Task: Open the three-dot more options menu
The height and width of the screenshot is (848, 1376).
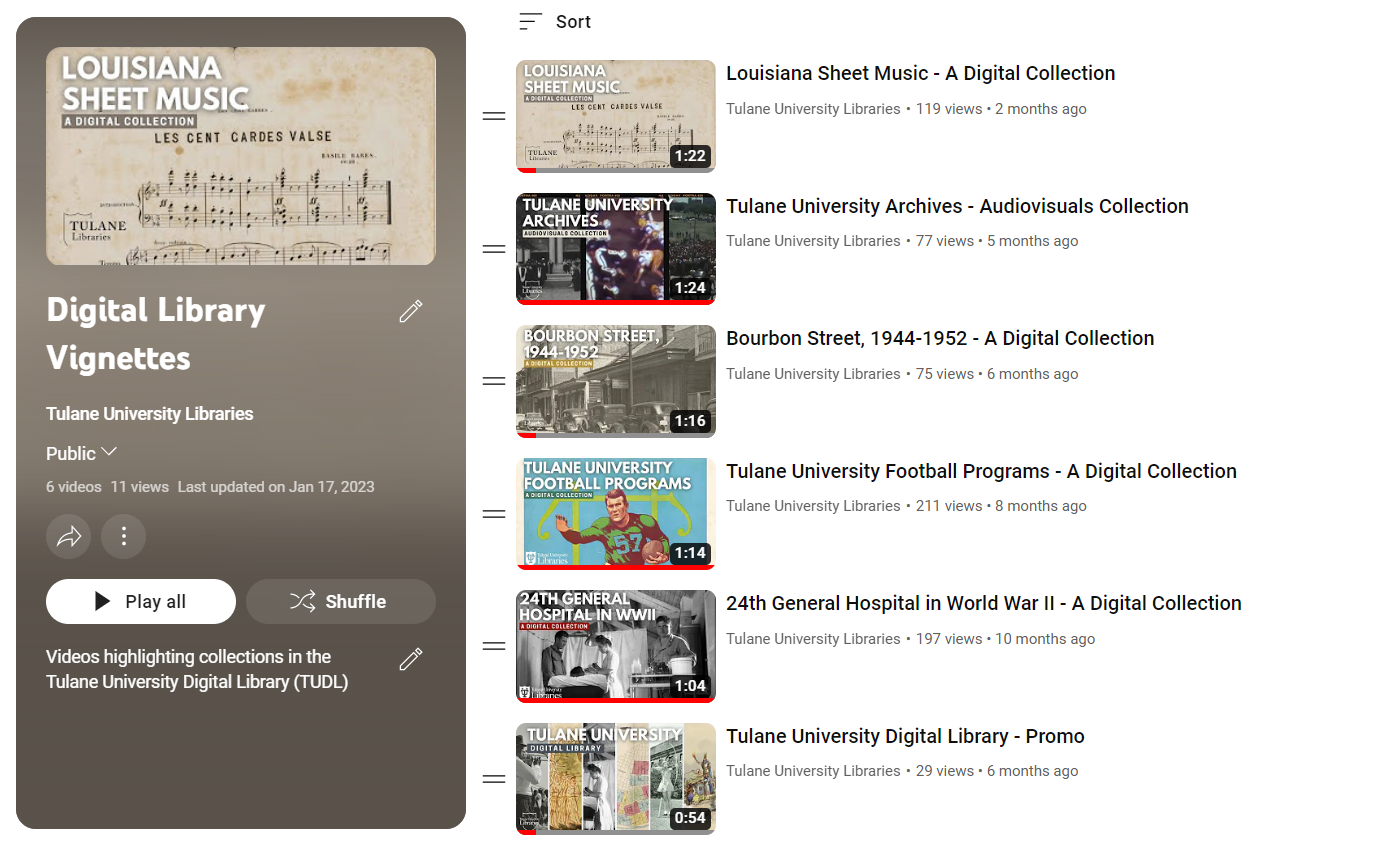Action: (124, 537)
